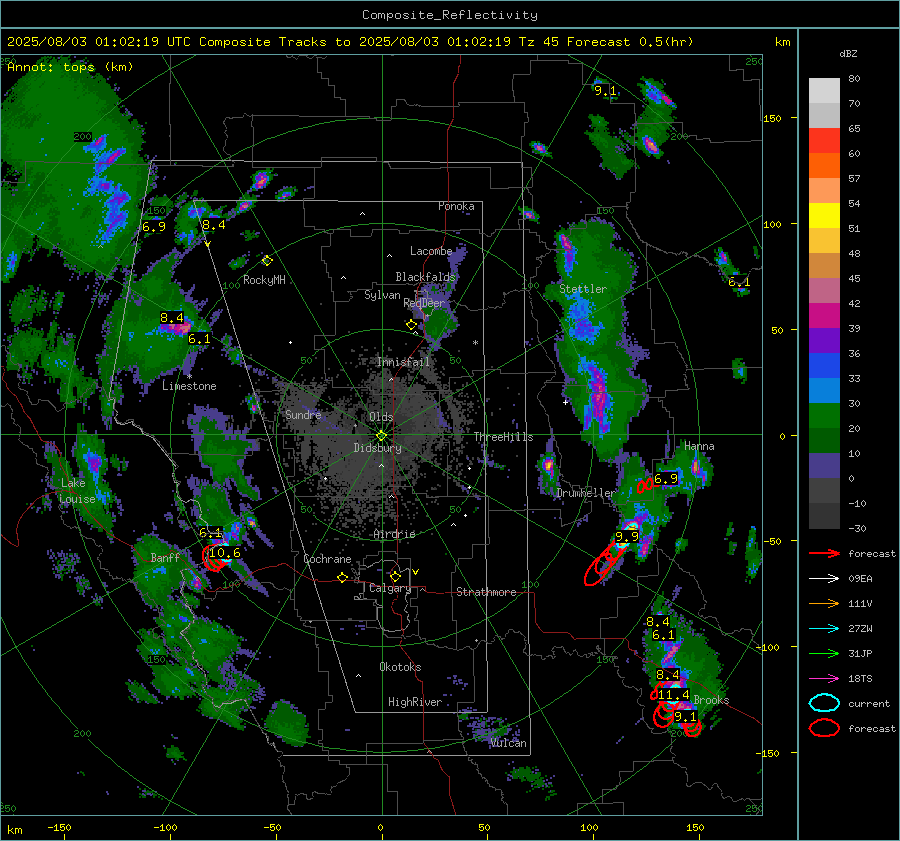Click the orange 111V arrow in legend
The image size is (900, 841).
pos(824,603)
